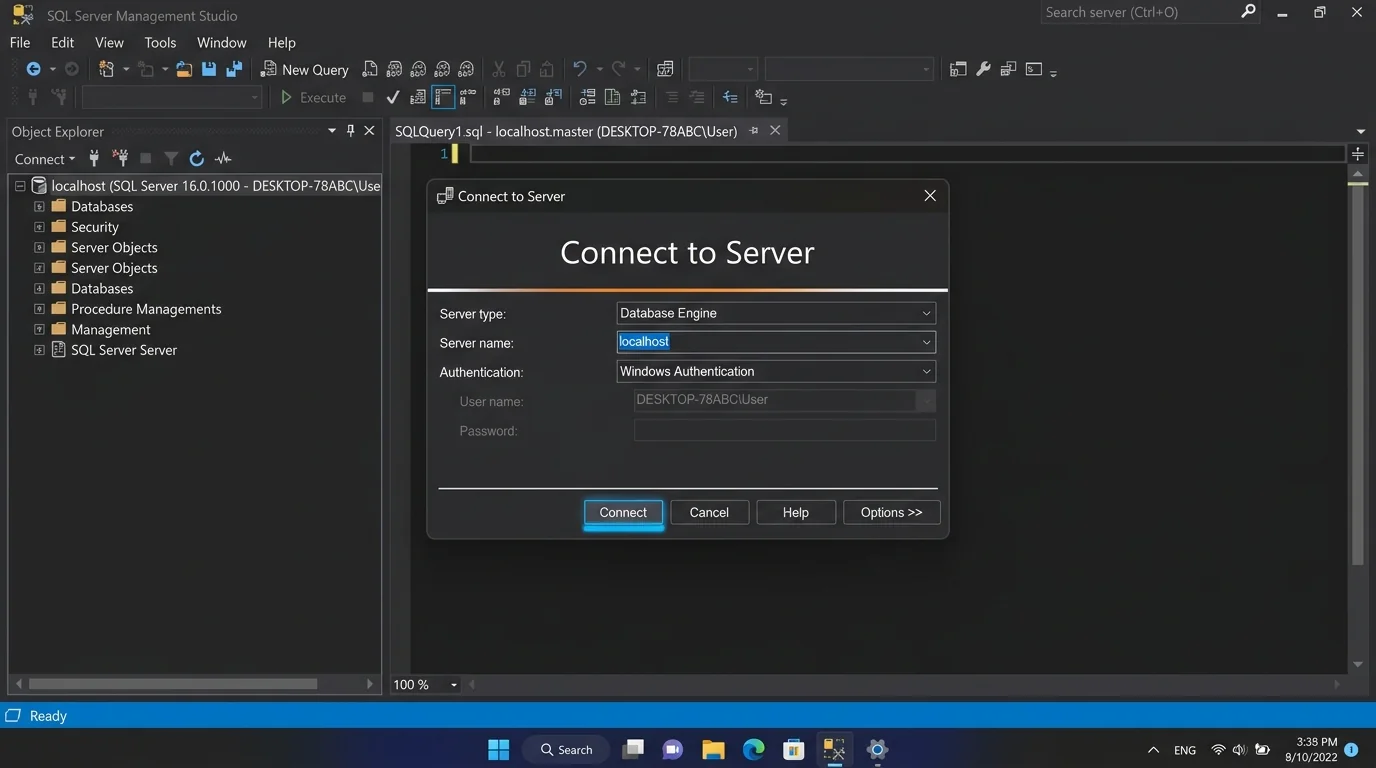Open the Authentication dropdown
Screen dimensions: 1376x768
click(x=926, y=371)
